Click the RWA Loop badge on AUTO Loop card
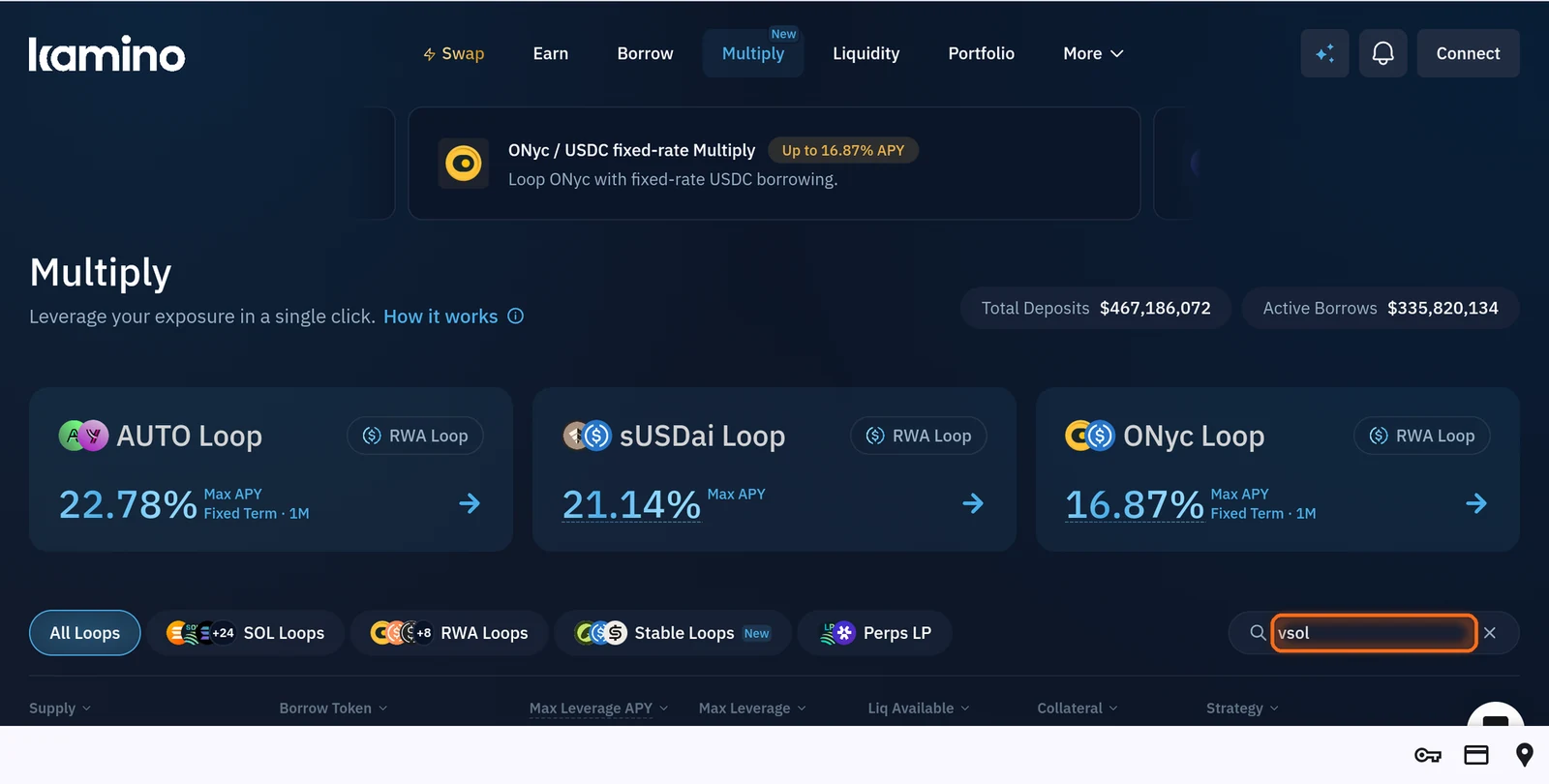The image size is (1549, 784). tap(415, 436)
